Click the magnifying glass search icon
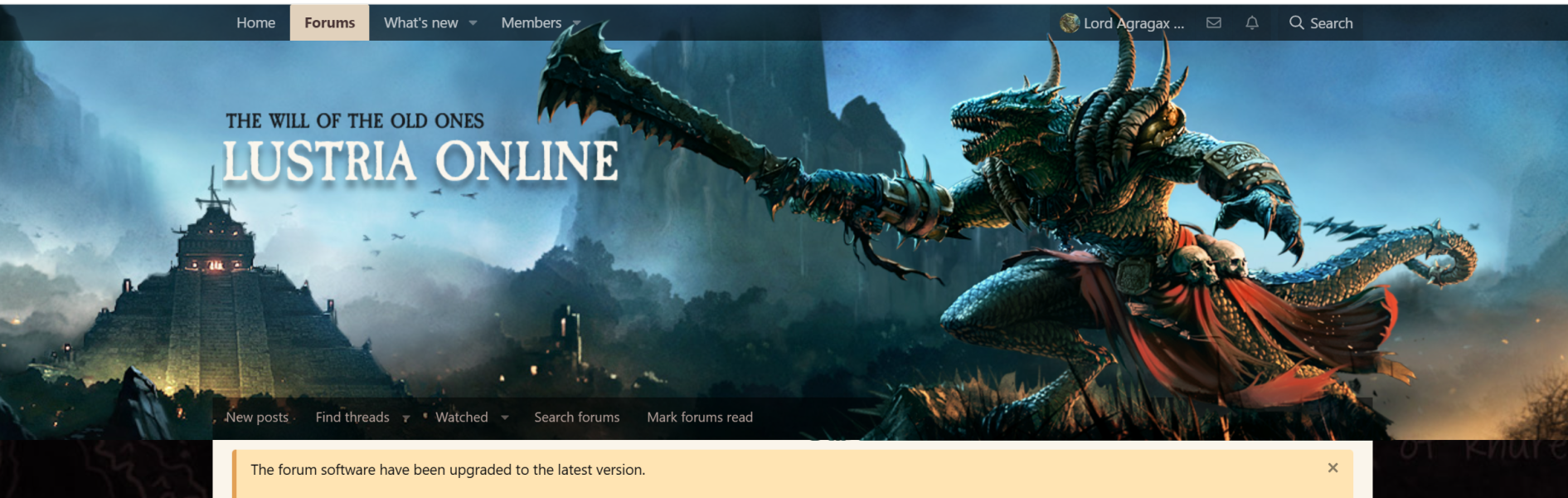Image resolution: width=1568 pixels, height=498 pixels. tap(1296, 23)
